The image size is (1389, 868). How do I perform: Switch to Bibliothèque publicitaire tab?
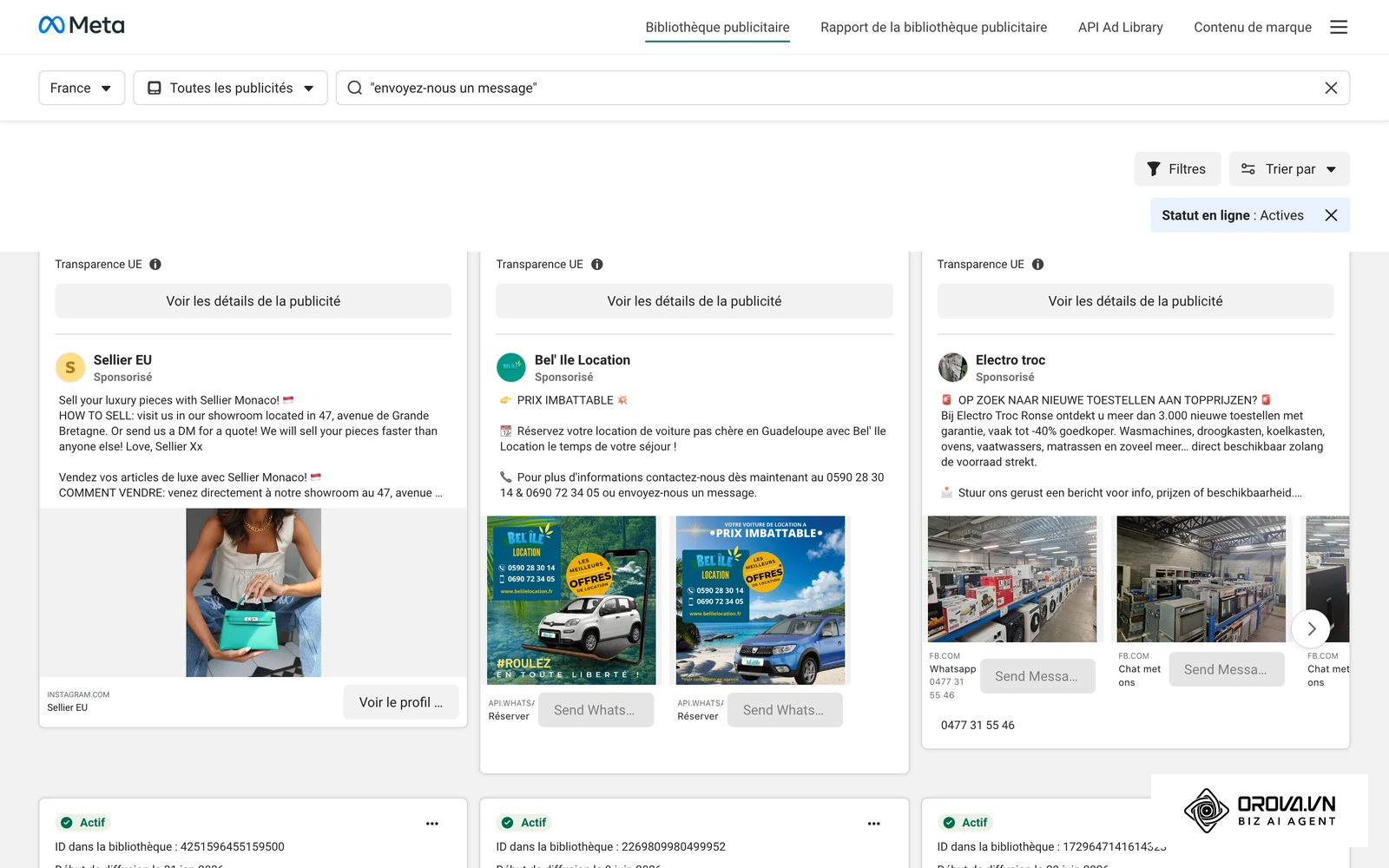coord(717,27)
